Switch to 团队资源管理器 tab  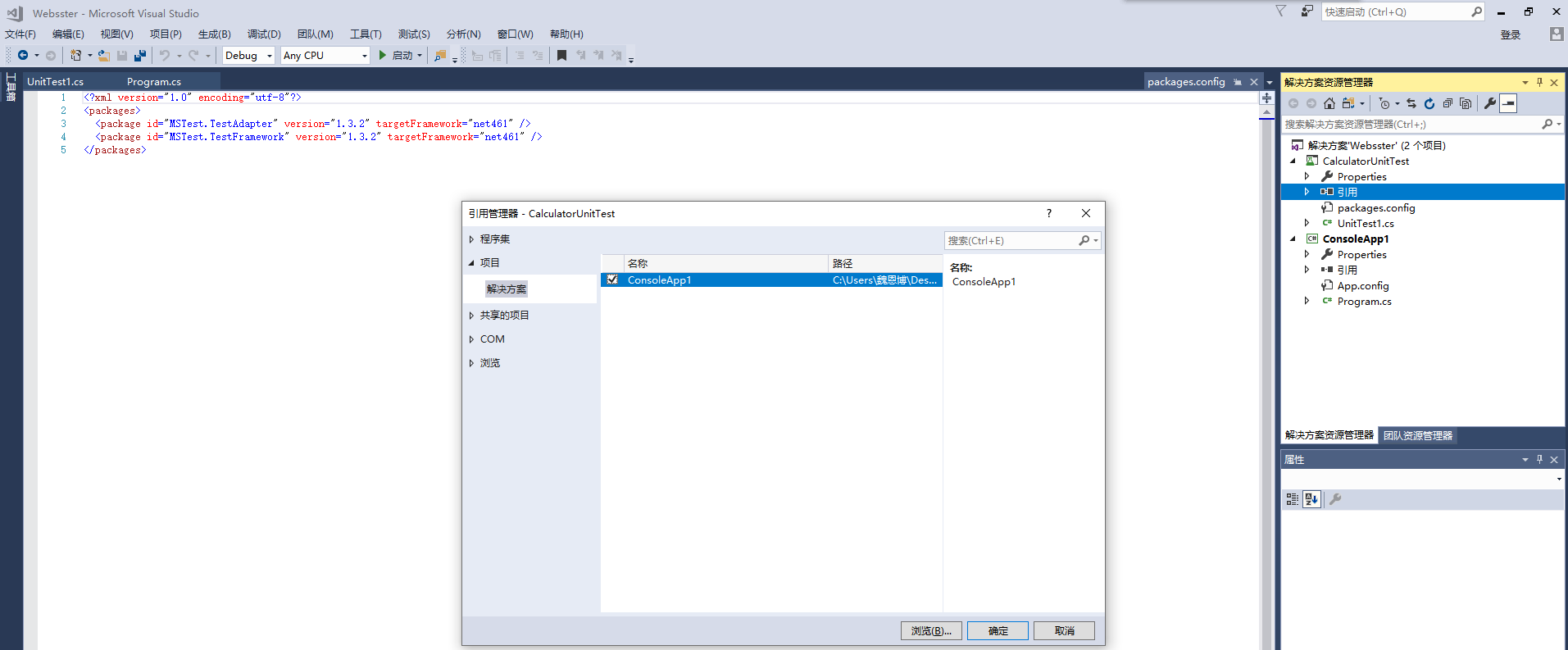click(1418, 435)
